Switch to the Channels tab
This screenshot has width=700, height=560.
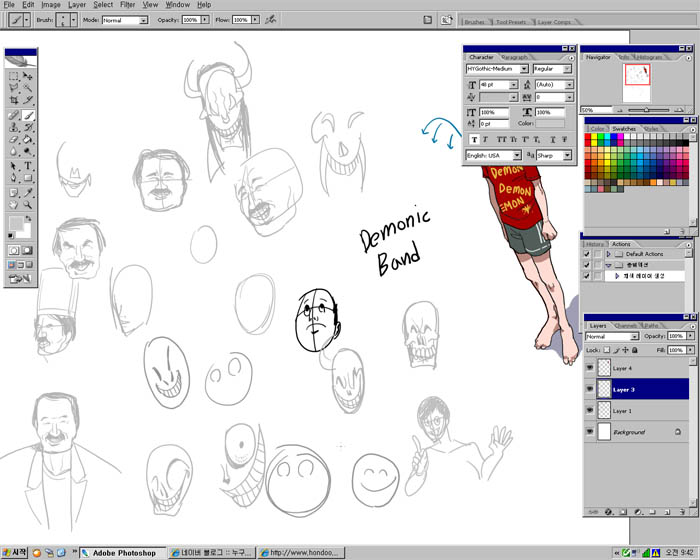point(627,326)
